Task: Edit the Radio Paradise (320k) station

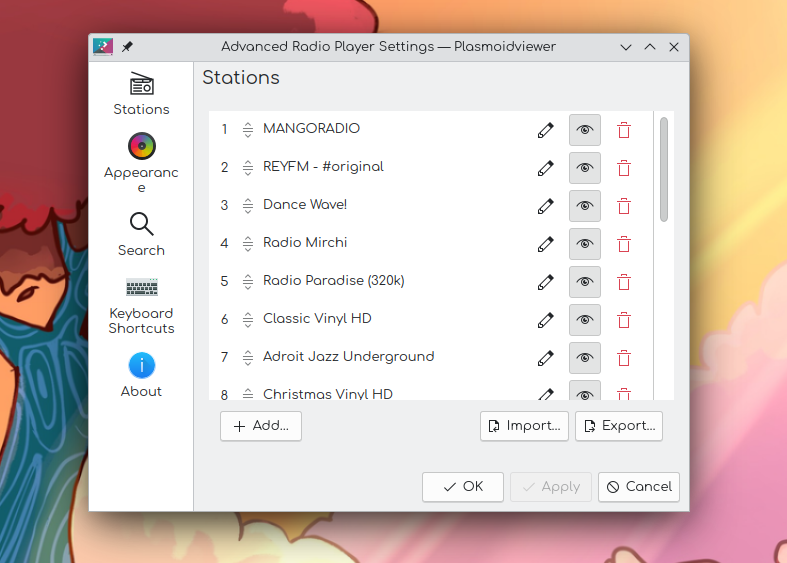Action: click(546, 282)
